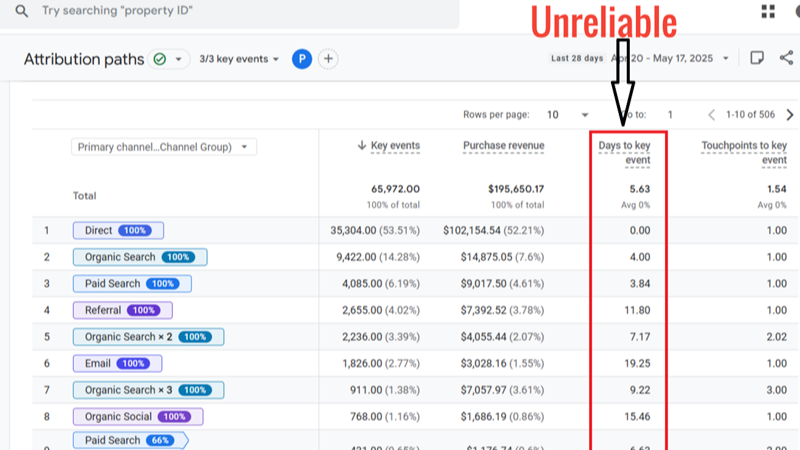Click the $7,392.52 (3.78%) cell

503,310
